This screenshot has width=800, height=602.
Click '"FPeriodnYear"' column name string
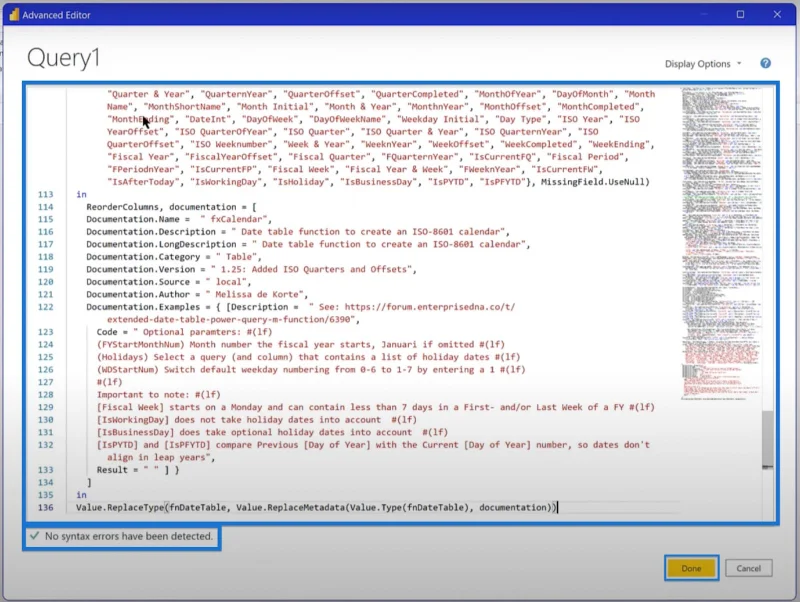143,169
